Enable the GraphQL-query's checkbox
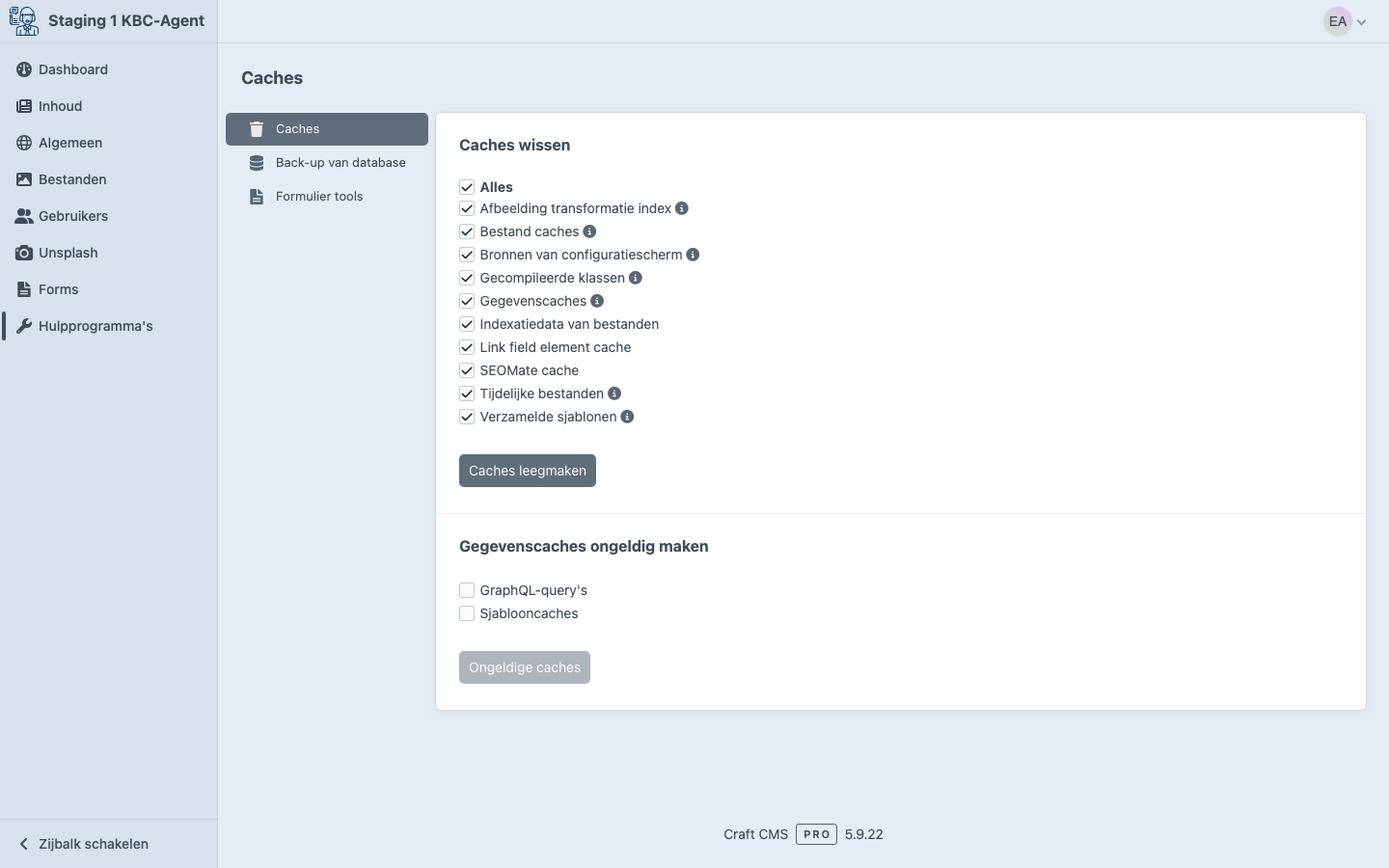This screenshot has height=868, width=1389. pyautogui.click(x=467, y=590)
